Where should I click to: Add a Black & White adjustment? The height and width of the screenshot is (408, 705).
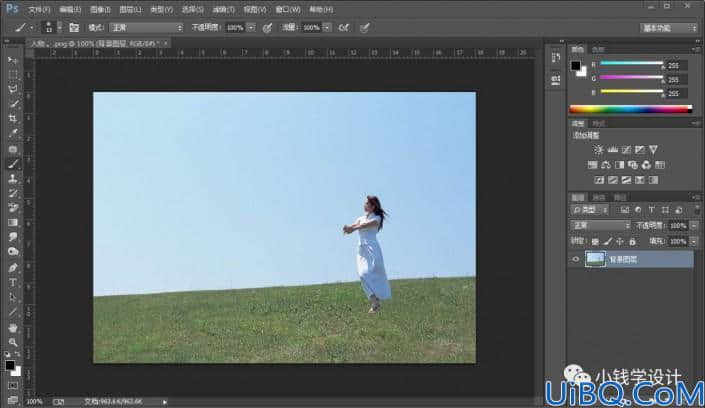(620, 165)
